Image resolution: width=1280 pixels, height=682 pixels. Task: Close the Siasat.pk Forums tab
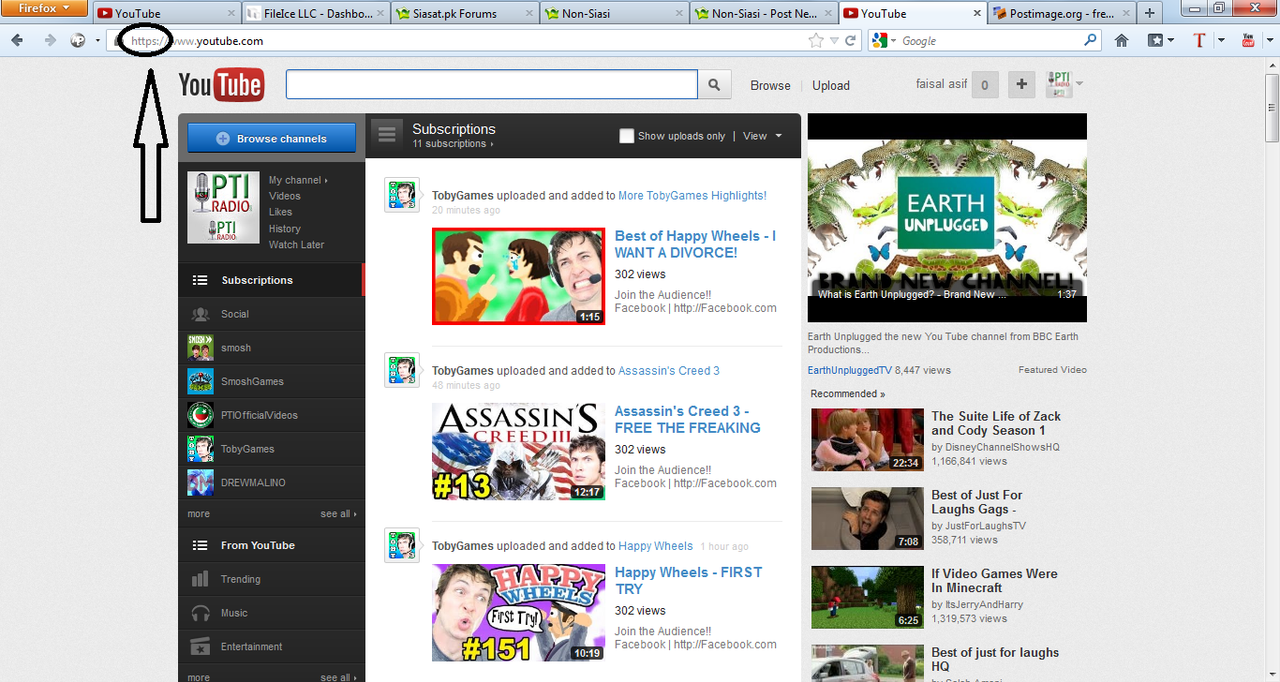pos(528,14)
